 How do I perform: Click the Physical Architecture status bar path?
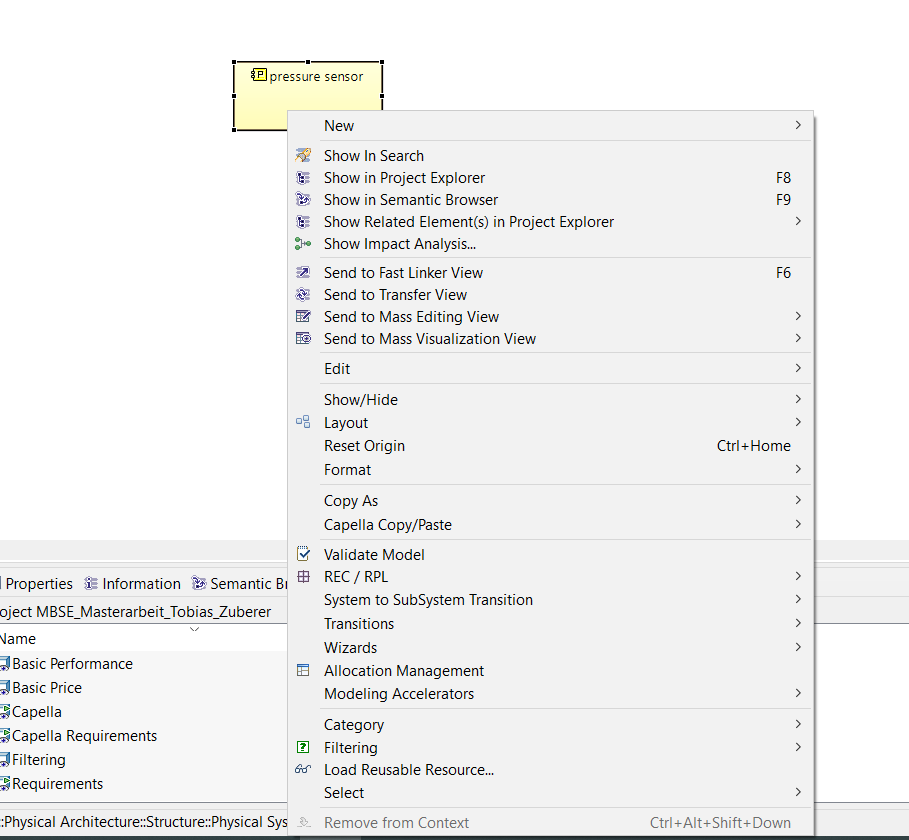click(144, 822)
